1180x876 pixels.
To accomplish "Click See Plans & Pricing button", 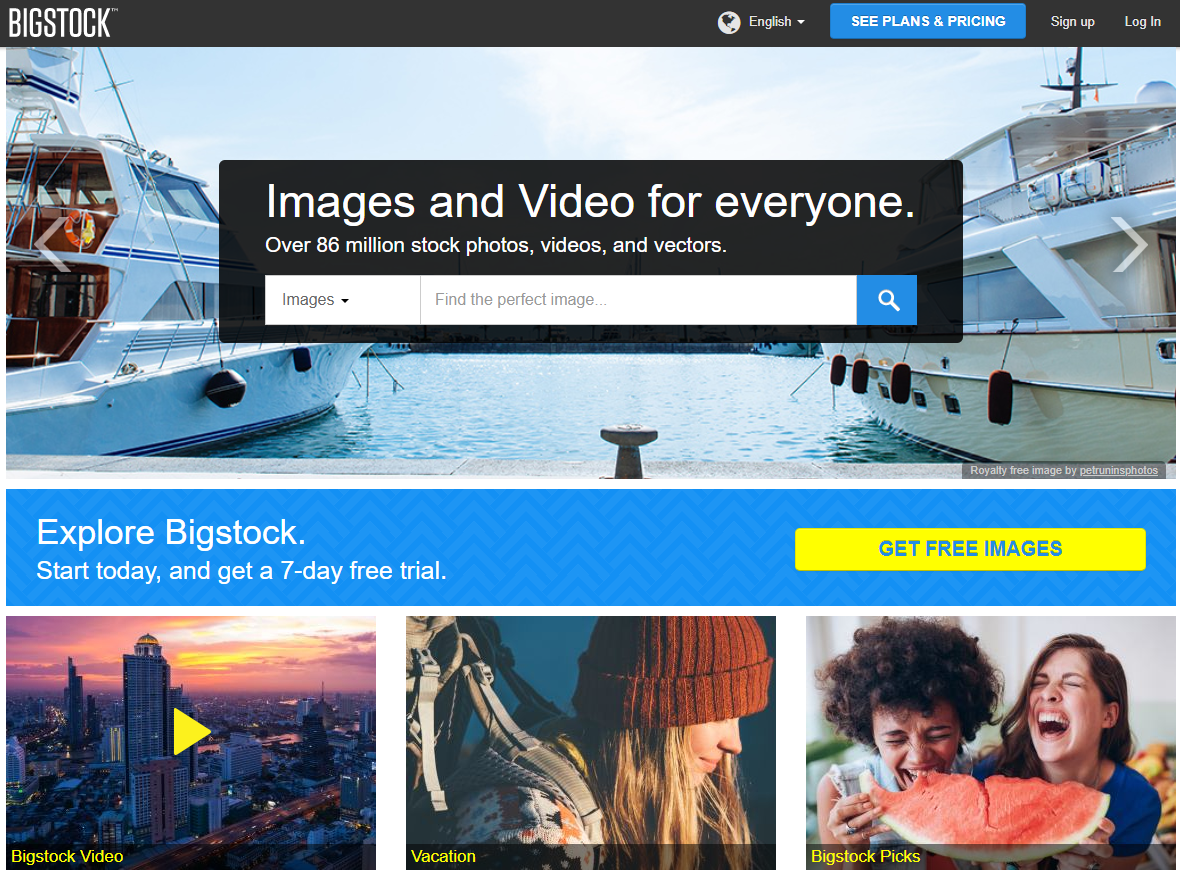I will (927, 21).
